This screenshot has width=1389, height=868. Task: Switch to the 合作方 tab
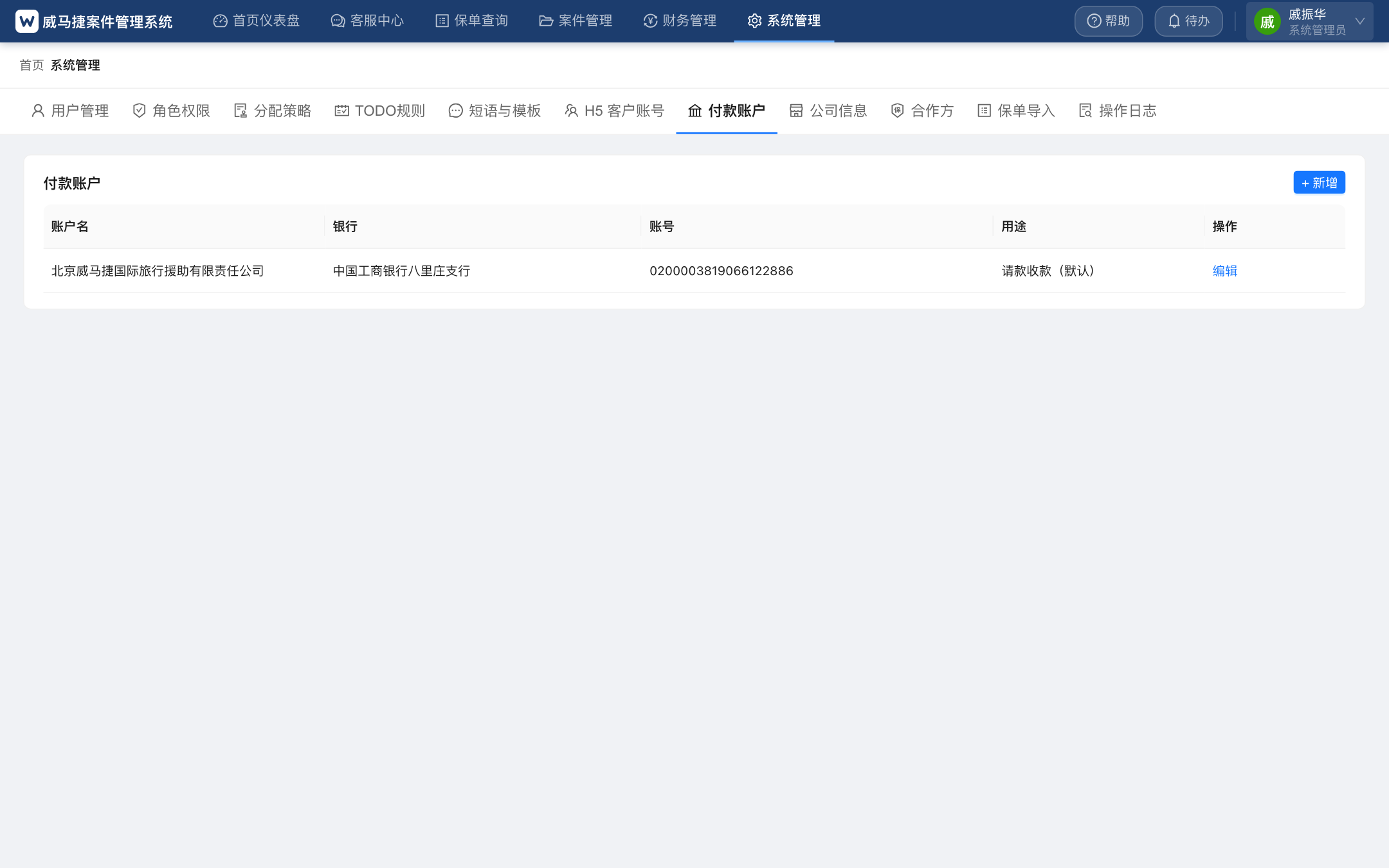coord(922,111)
